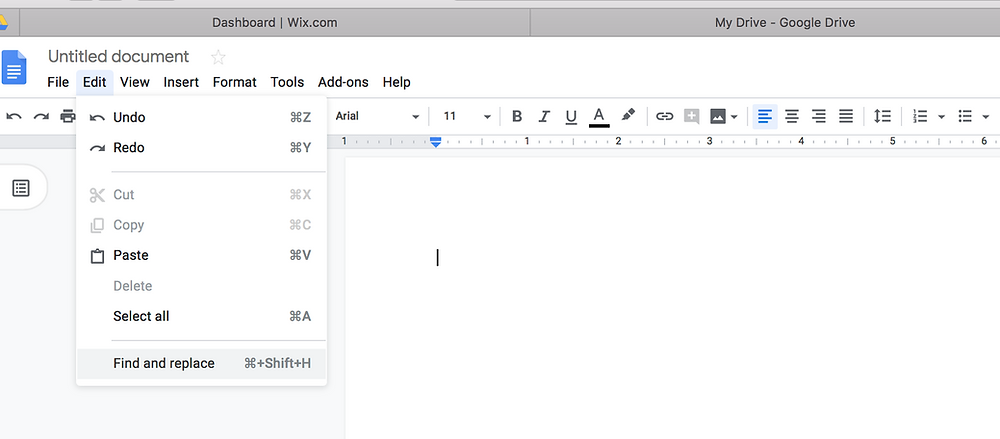Screen dimensions: 1000x439
Task: Open the text color picker
Action: point(599,117)
